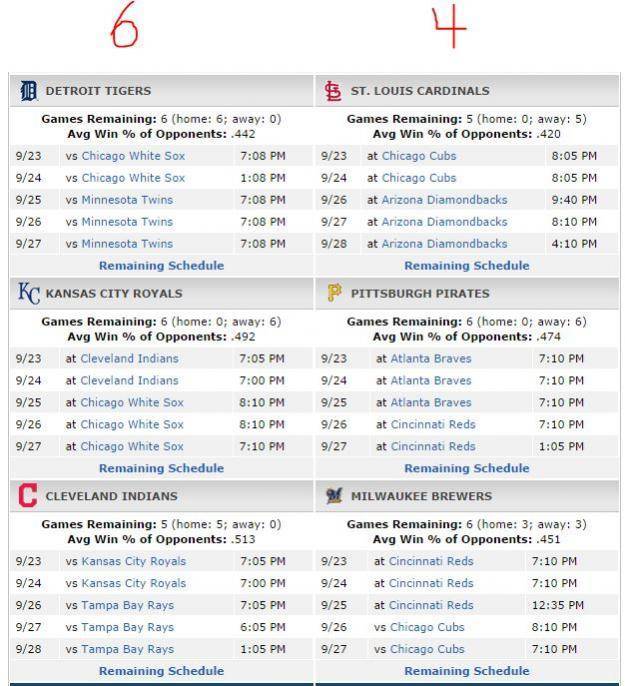Screen dimensions: 625x686
Task: Select Minnesota Twins in Tigers' 9/27 game
Action: click(x=127, y=244)
